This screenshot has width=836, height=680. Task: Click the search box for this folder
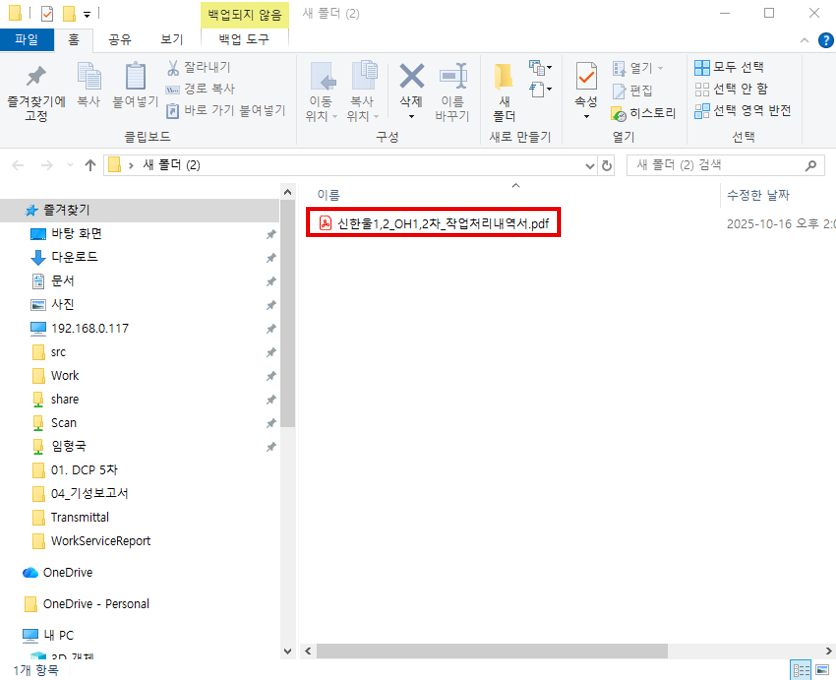715,165
